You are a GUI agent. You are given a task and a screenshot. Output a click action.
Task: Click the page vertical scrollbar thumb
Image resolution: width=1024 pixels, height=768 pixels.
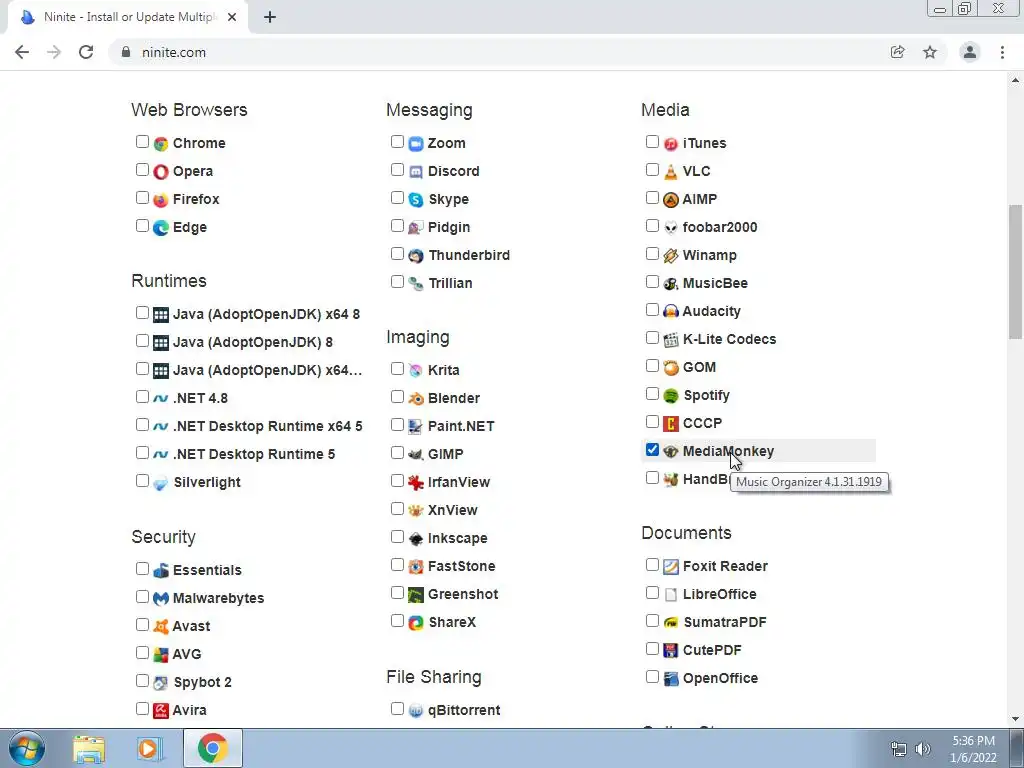[1016, 272]
